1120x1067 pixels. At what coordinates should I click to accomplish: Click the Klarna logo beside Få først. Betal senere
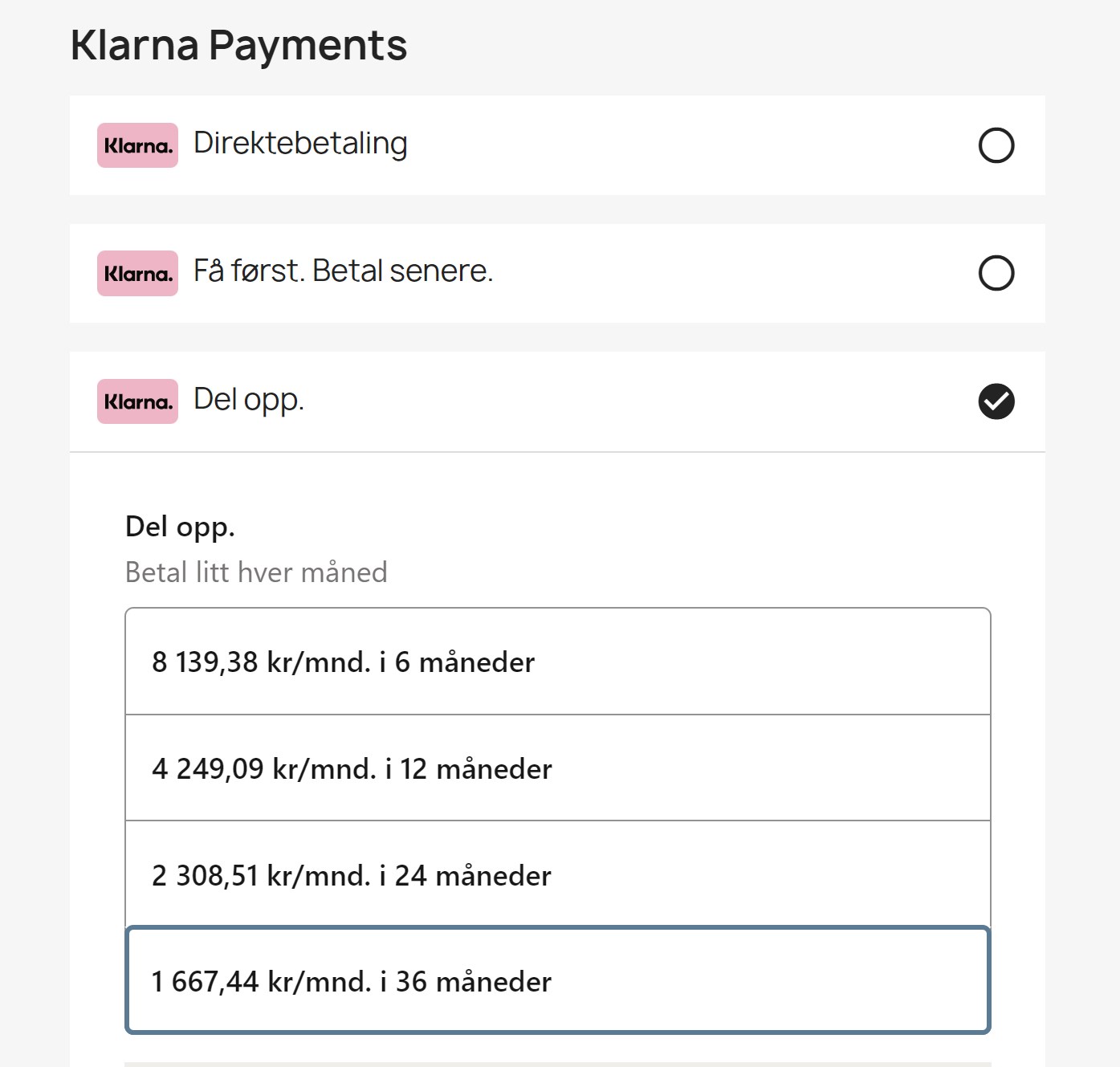[x=137, y=274]
